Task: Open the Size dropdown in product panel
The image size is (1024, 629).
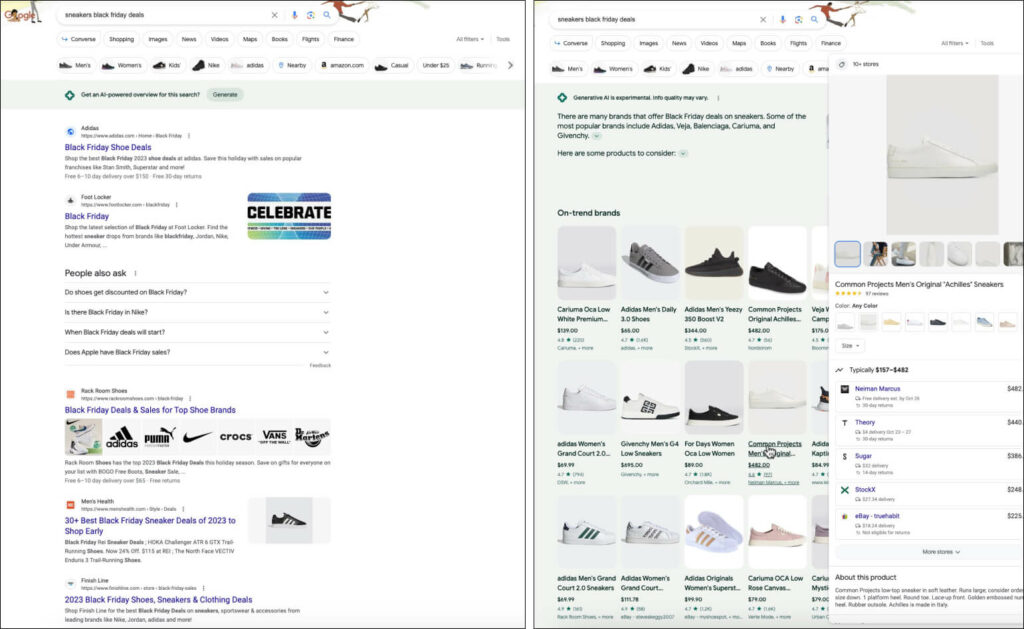Action: point(849,345)
